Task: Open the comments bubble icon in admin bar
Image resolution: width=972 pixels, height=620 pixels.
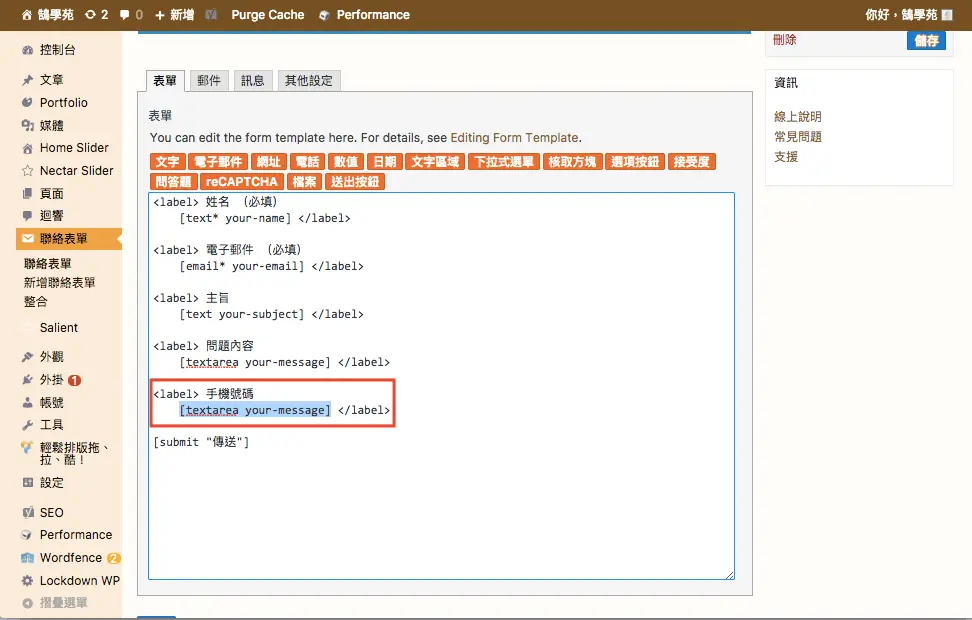Action: [x=124, y=15]
